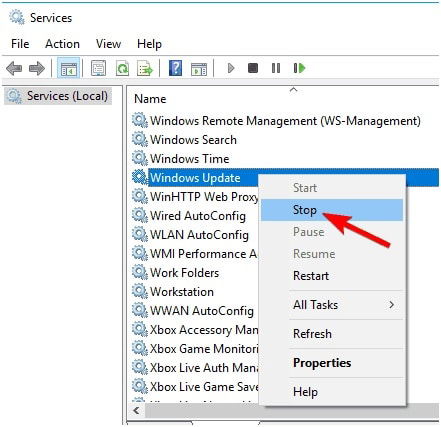
Task: Click the blue Help question-mark icon
Action: 175,68
